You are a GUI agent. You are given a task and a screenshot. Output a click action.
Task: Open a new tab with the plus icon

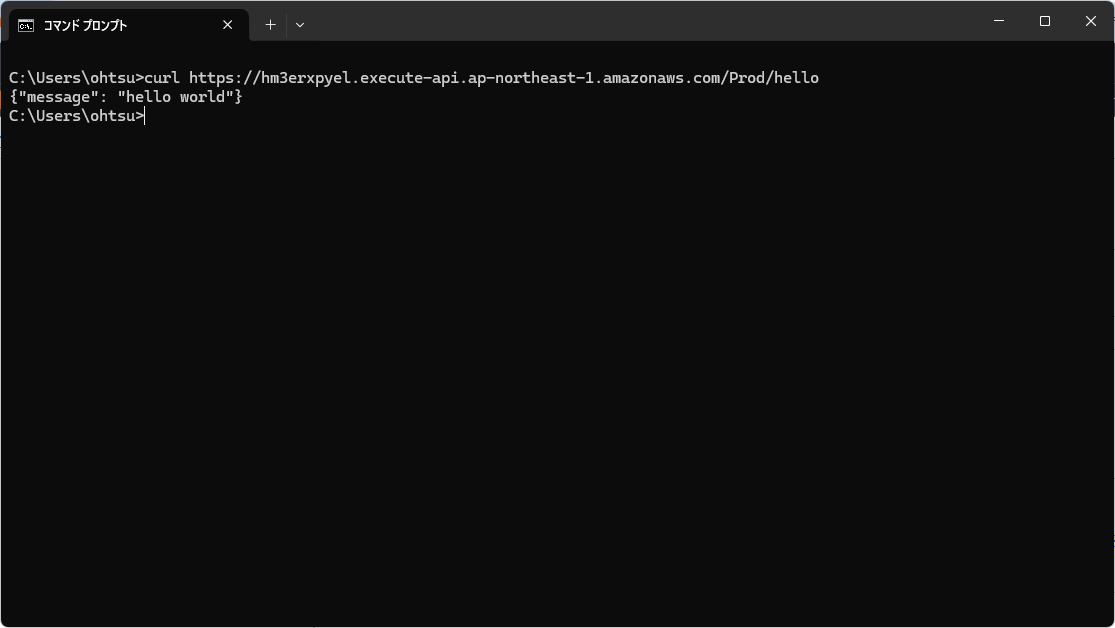[269, 24]
